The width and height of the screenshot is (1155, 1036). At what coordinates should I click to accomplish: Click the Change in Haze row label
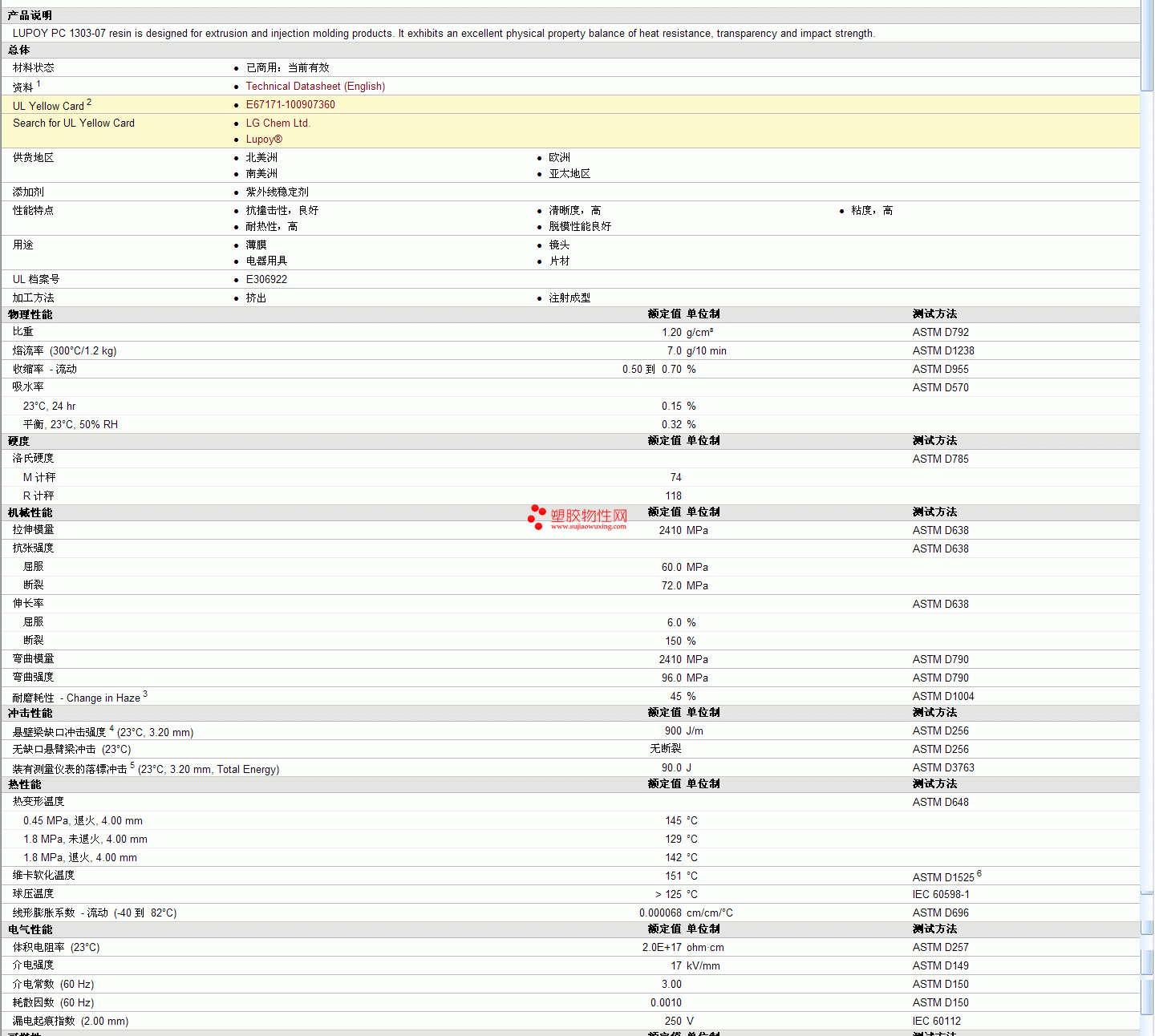pos(79,697)
